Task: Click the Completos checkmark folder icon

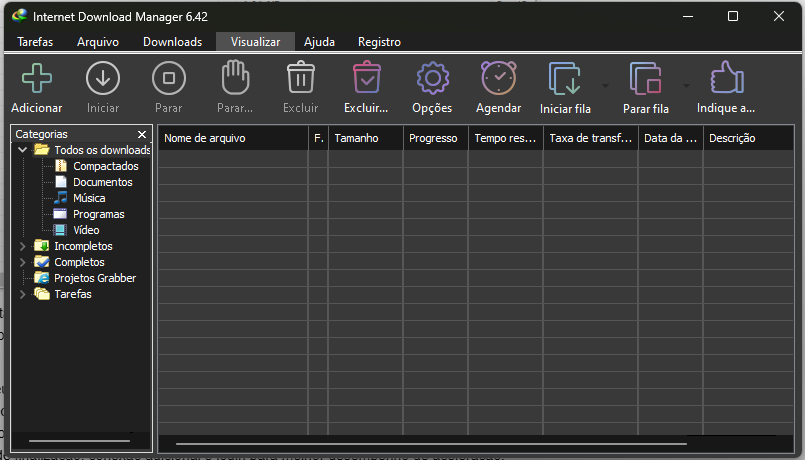Action: (42, 262)
